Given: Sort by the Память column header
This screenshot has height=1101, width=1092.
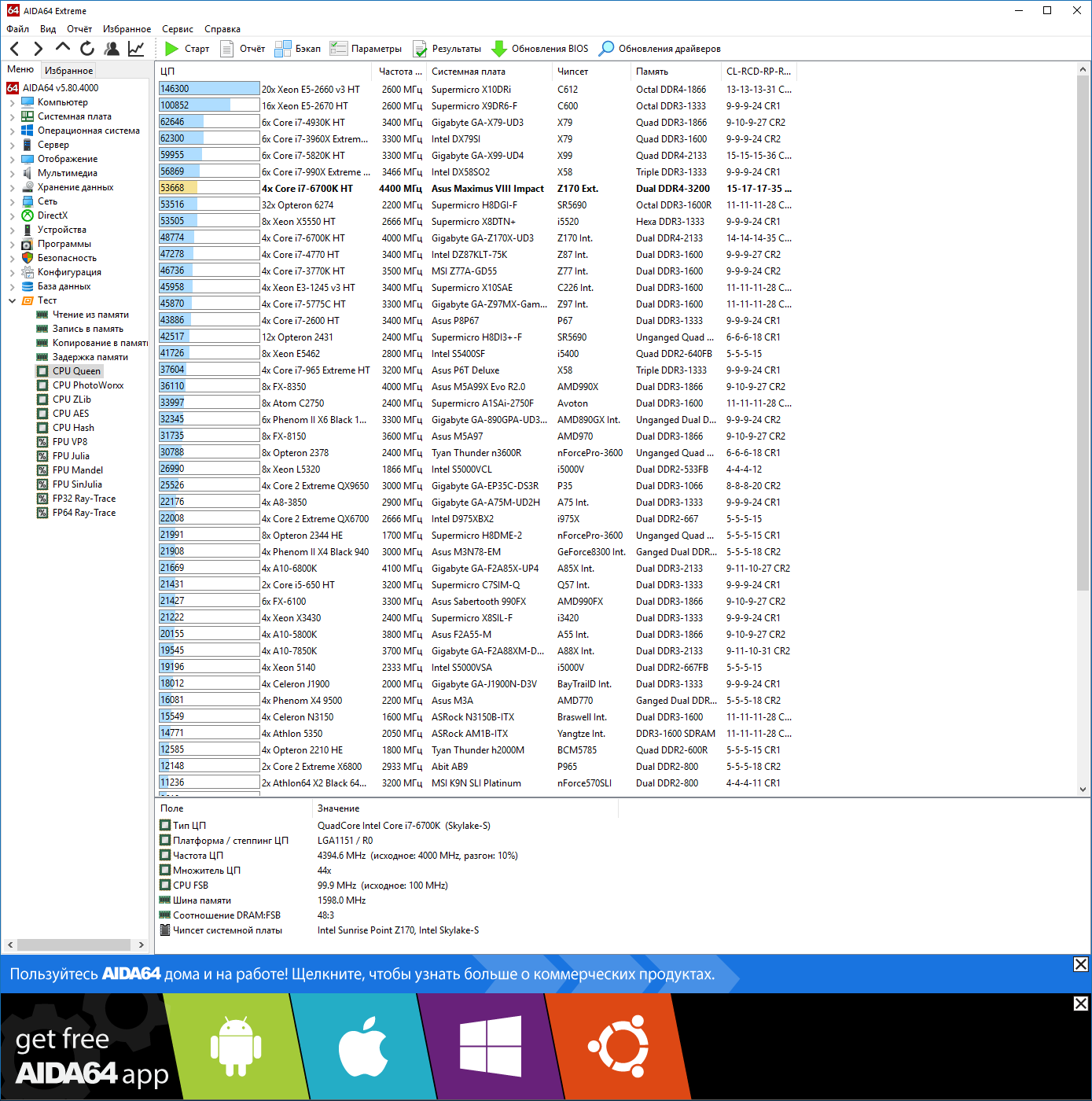Looking at the screenshot, I should click(676, 72).
